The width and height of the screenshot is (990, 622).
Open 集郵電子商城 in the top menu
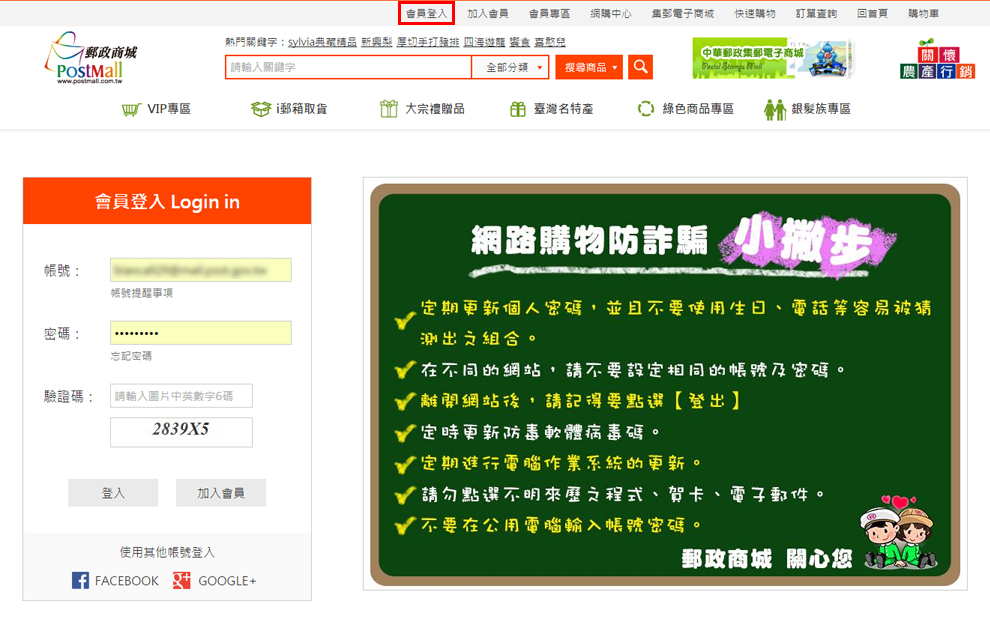(683, 13)
